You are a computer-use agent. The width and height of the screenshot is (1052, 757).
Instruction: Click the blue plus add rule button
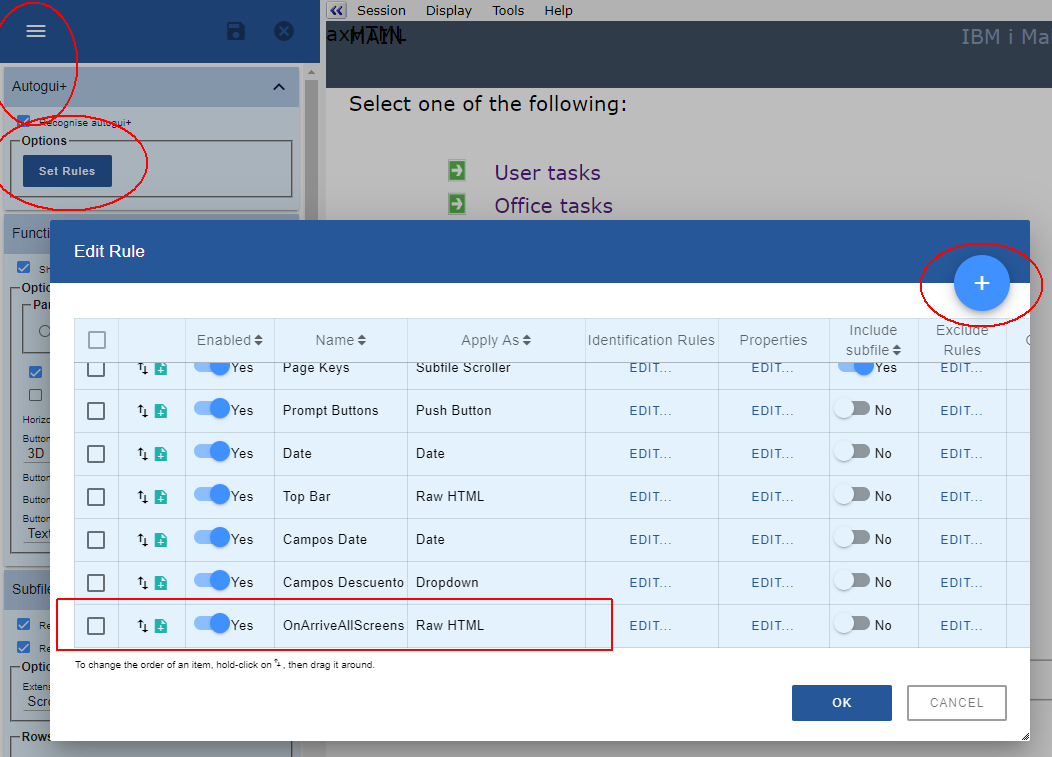pos(981,284)
